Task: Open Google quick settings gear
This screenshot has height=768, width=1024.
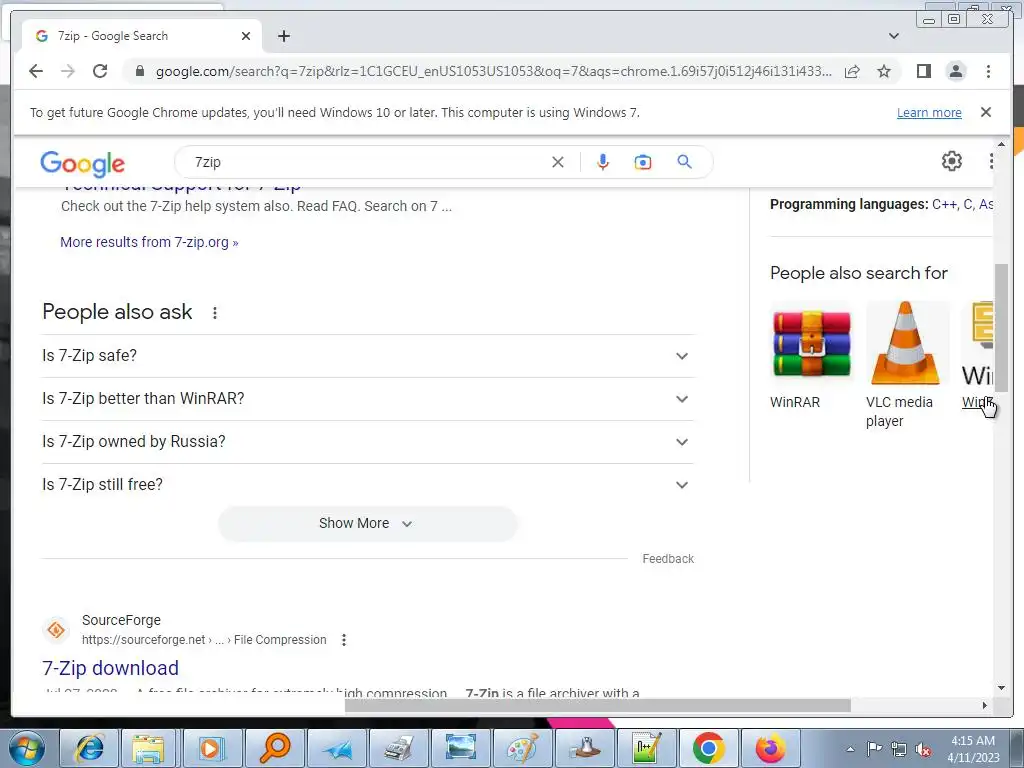Action: tap(951, 161)
